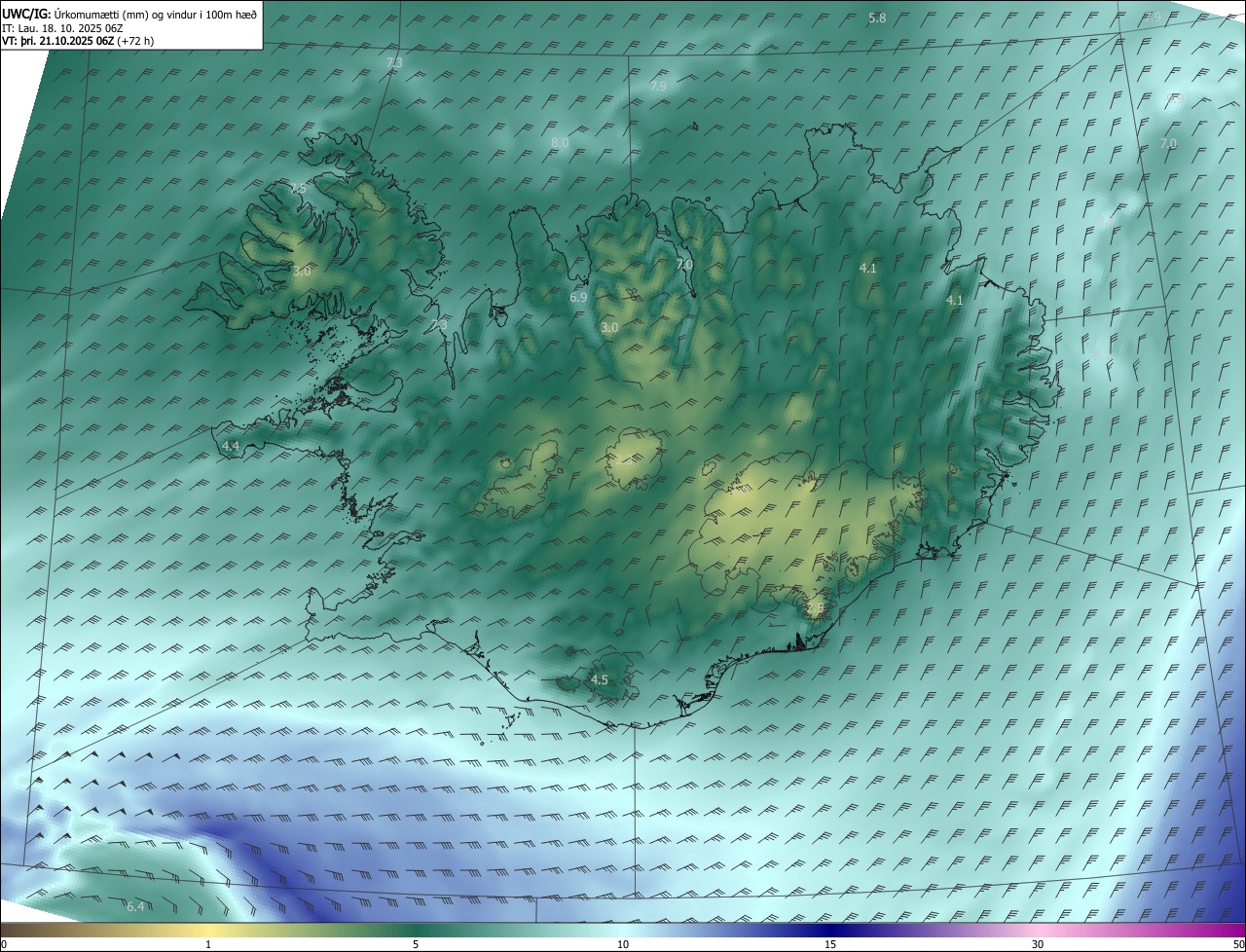Click the 6.9 value label on the map

pos(578,297)
